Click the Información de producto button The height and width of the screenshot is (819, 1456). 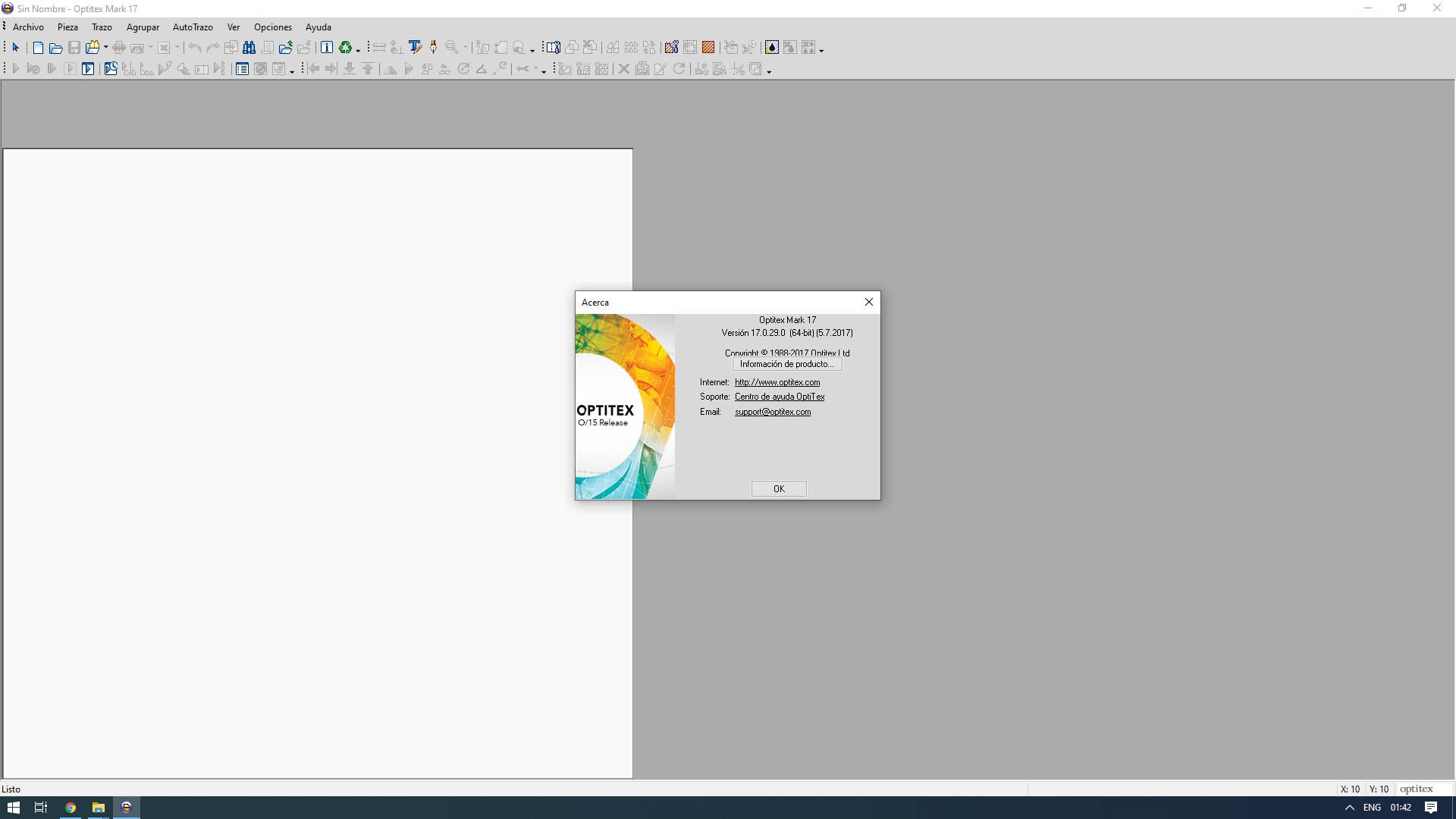pos(786,364)
